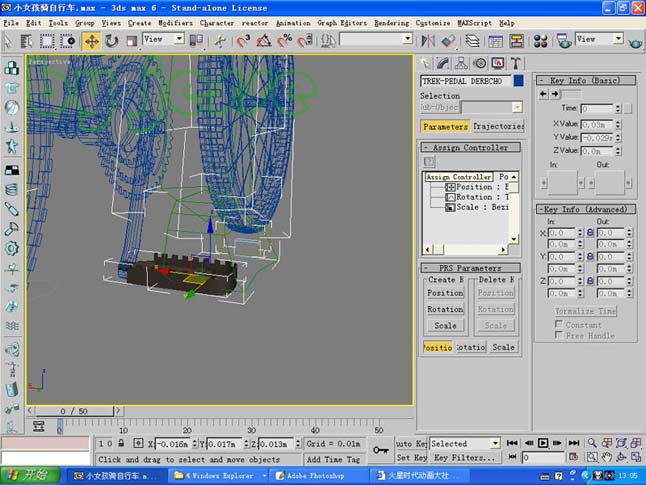The height and width of the screenshot is (485, 646).
Task: Enable the Constant checkbox
Action: coord(559,324)
